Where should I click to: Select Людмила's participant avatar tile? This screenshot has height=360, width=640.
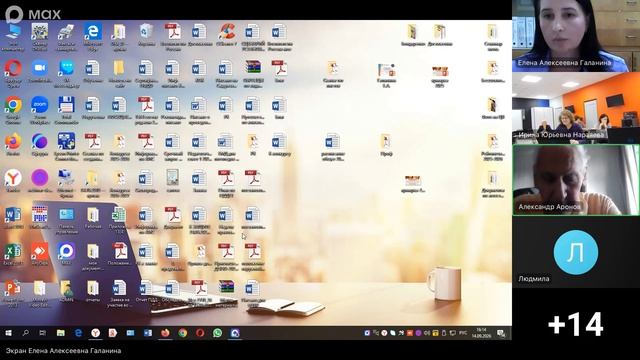click(576, 252)
